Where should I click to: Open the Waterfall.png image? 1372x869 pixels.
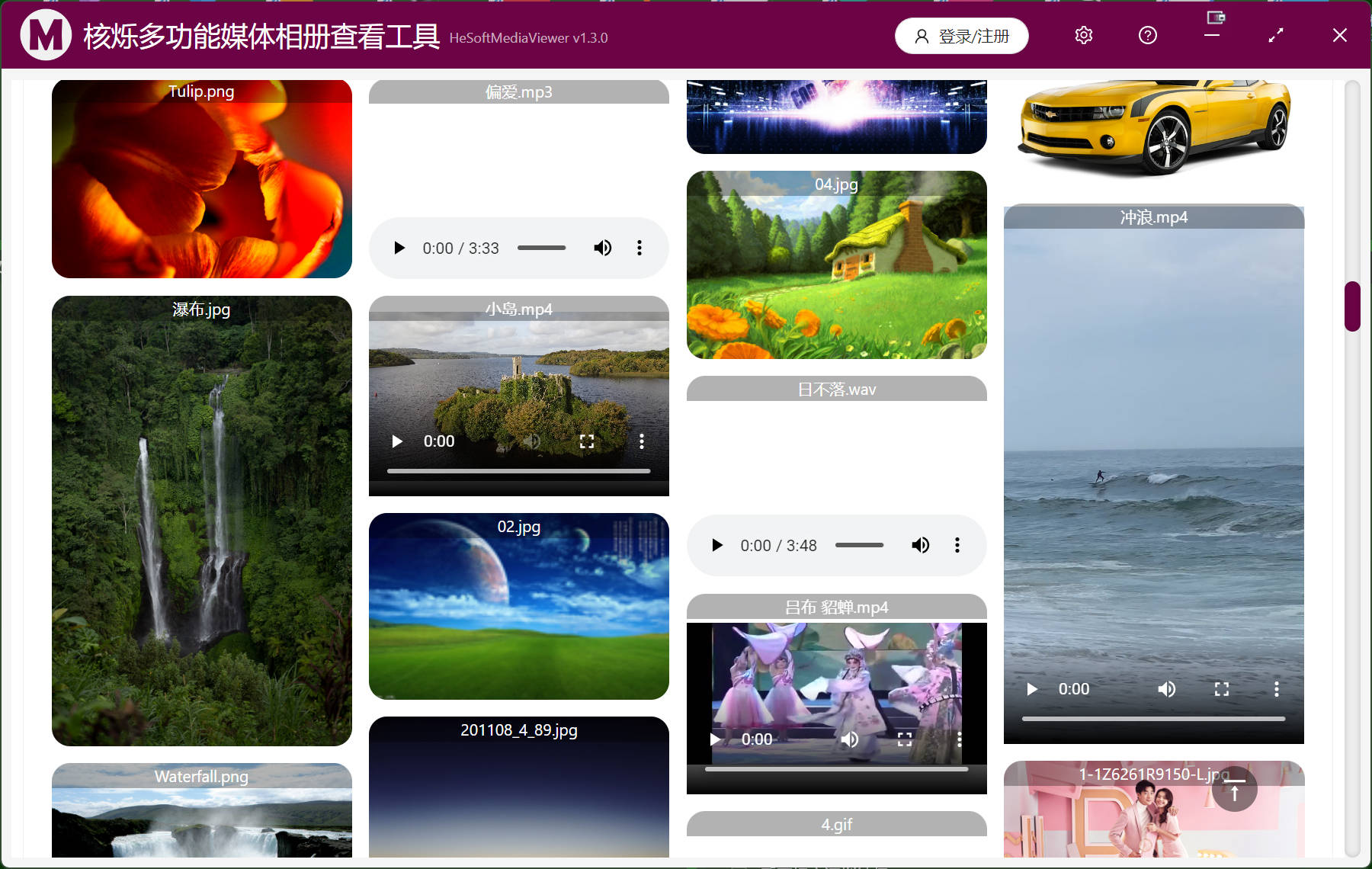coord(202,810)
